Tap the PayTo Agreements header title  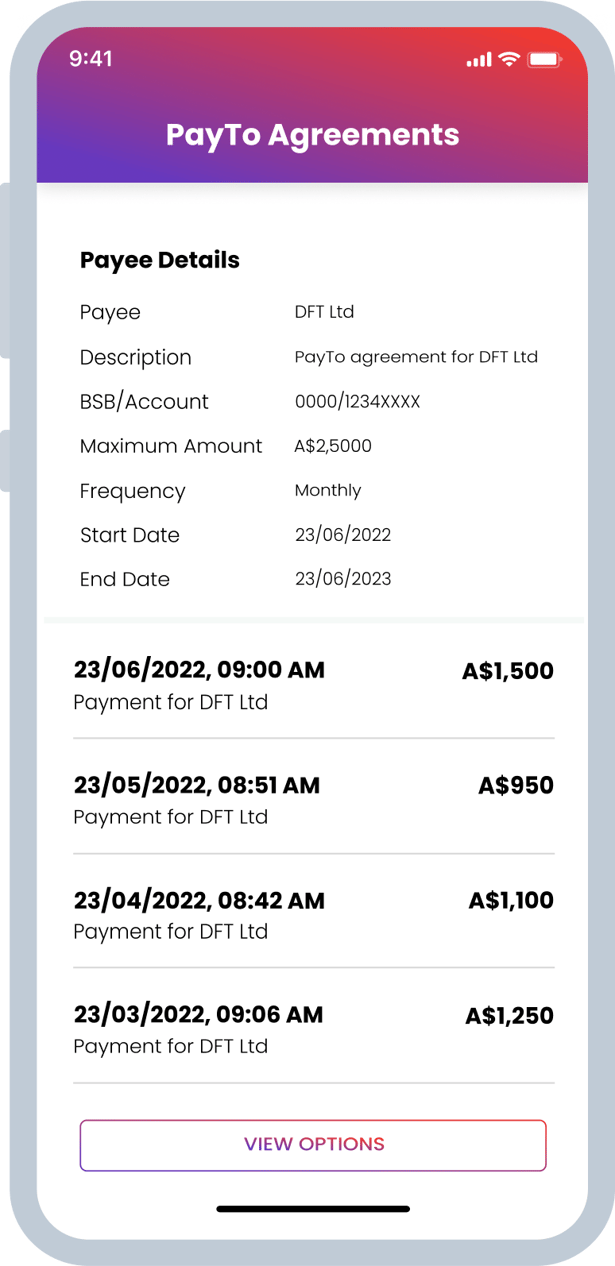(312, 135)
